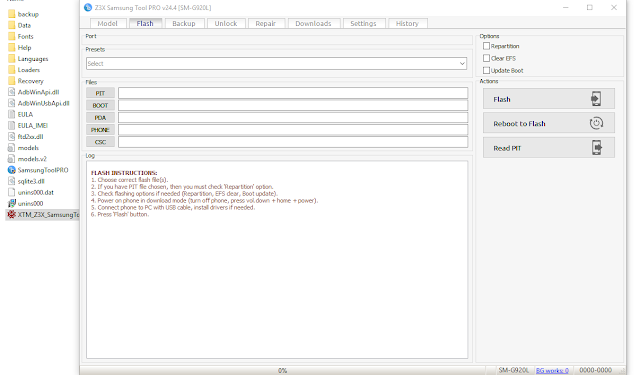Click the PIT file button

tap(100, 93)
